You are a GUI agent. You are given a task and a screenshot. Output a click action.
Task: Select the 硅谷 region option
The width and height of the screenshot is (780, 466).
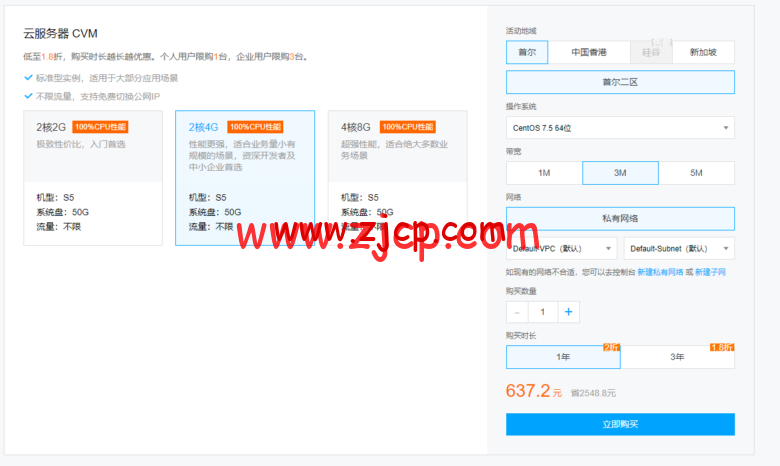click(x=651, y=52)
